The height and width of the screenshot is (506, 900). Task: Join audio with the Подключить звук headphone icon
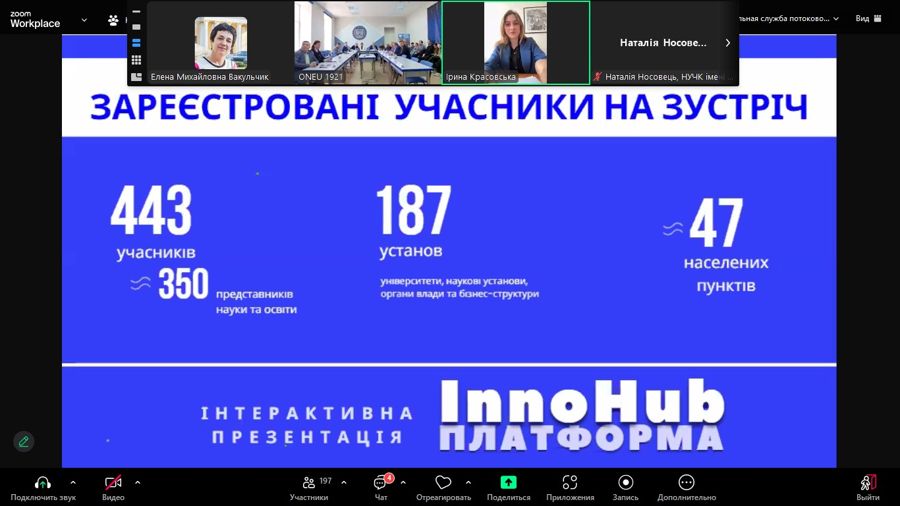click(42, 483)
